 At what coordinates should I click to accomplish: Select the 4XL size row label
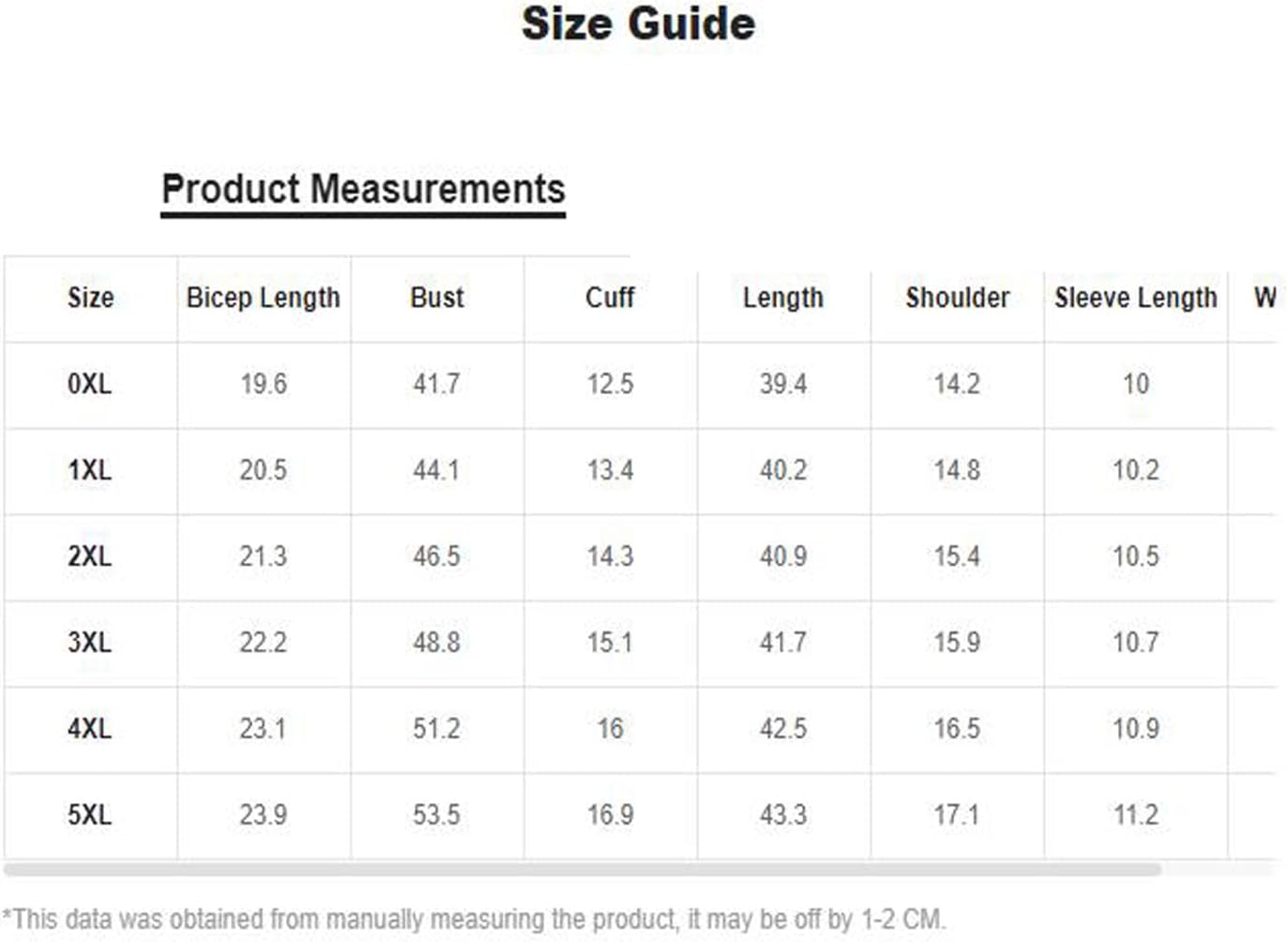(90, 729)
